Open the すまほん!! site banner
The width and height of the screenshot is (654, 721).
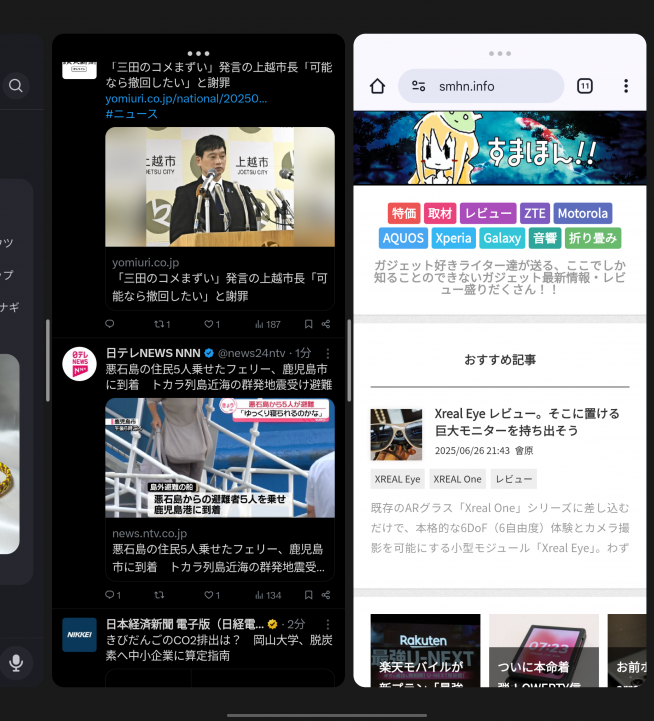pos(500,148)
